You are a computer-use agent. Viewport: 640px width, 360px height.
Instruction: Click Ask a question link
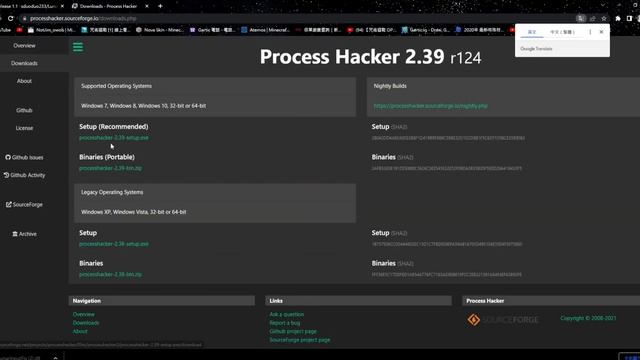(287, 314)
